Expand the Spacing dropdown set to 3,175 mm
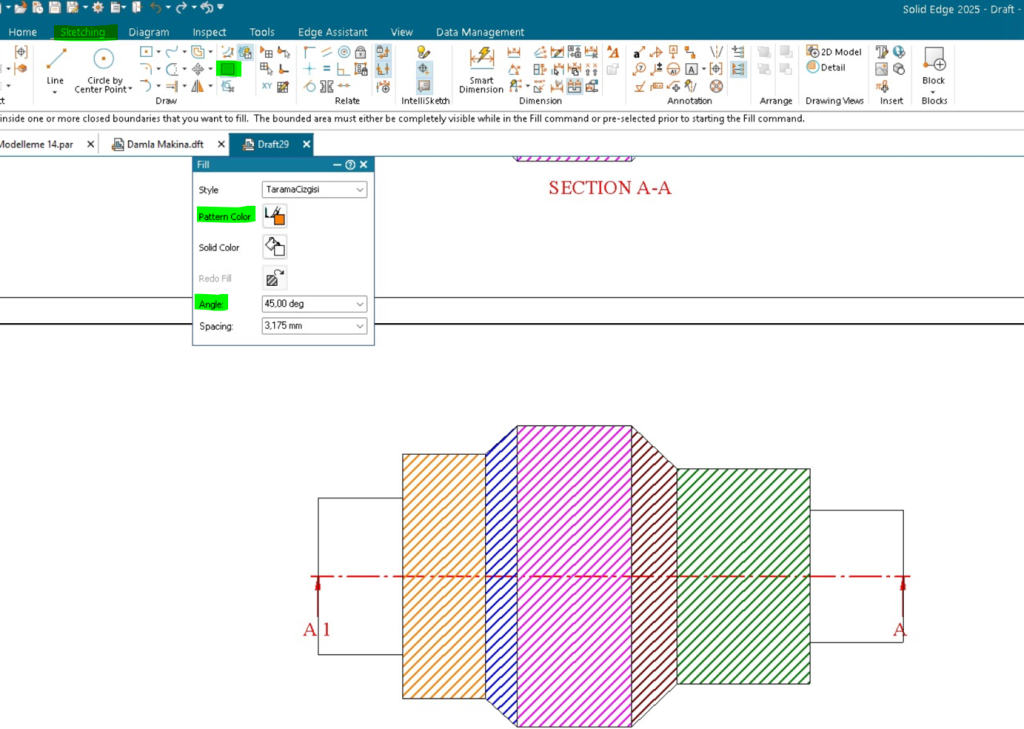 click(314, 326)
